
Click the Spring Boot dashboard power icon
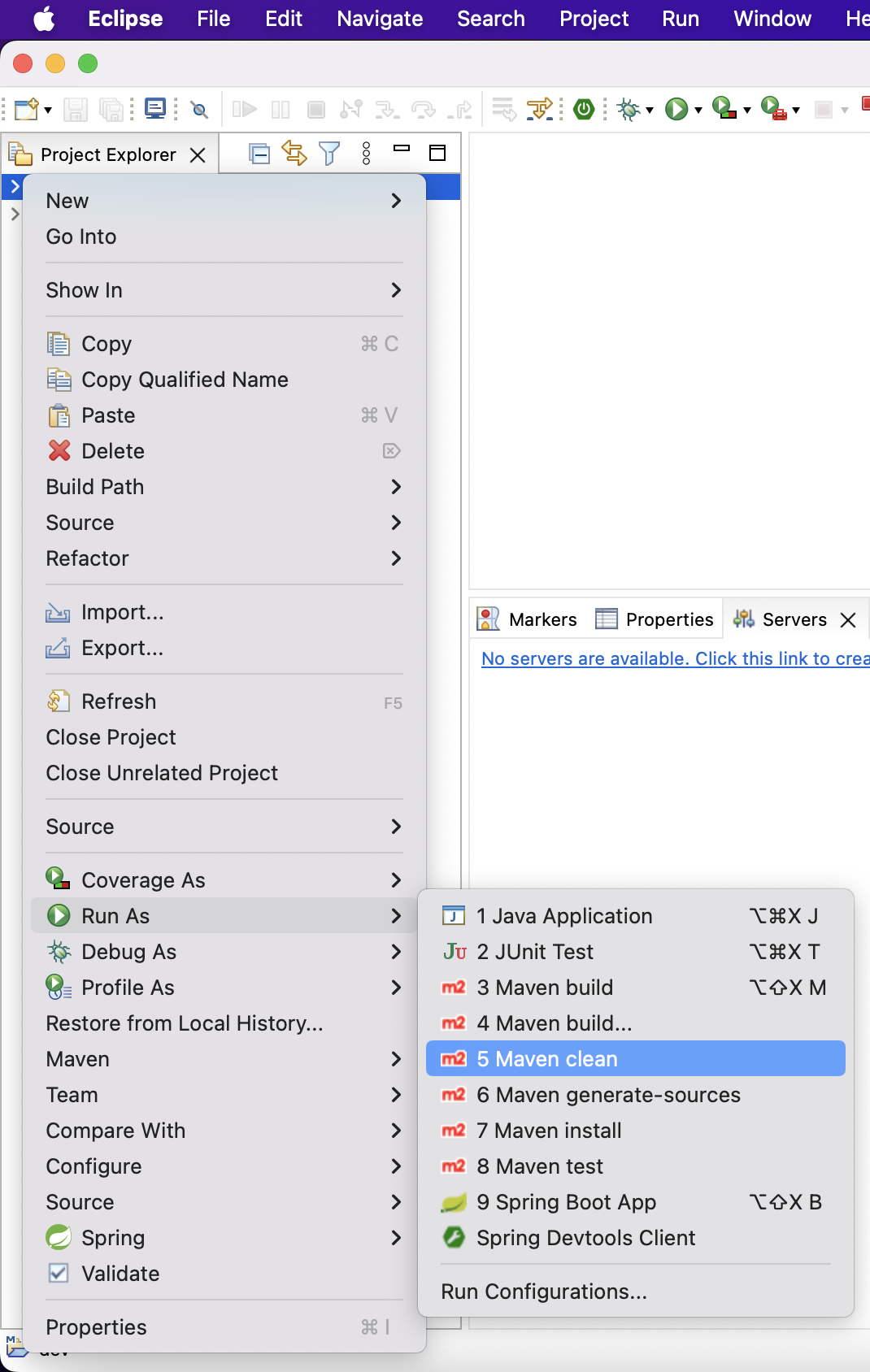click(584, 109)
